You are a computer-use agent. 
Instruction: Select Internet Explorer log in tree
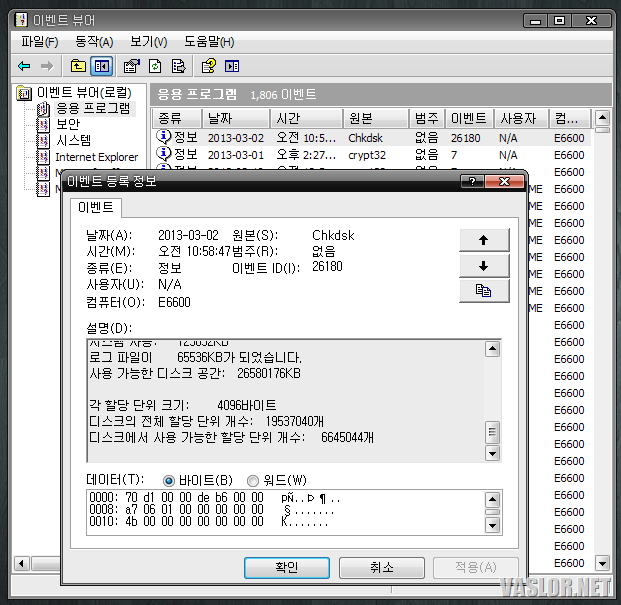click(96, 157)
